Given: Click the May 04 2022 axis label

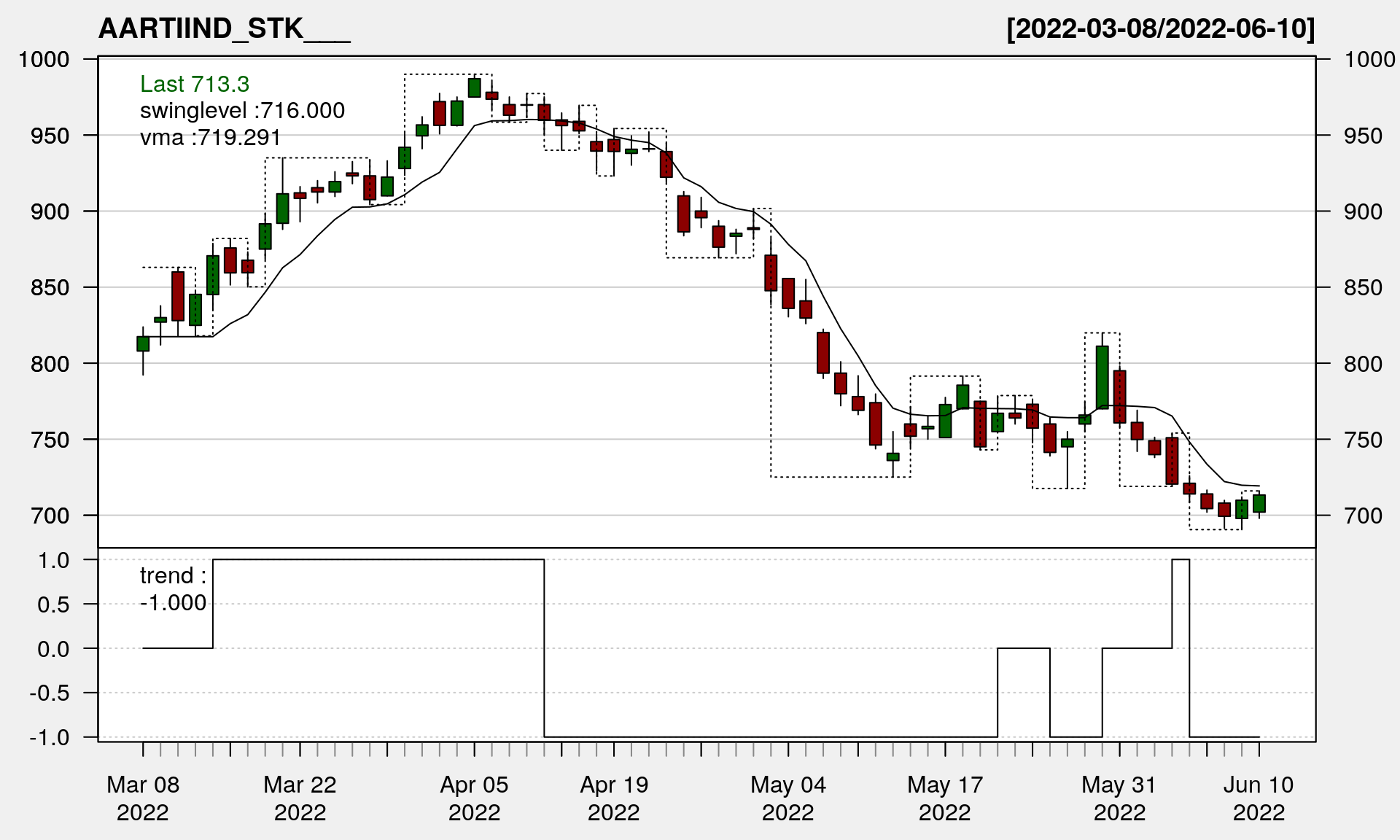Looking at the screenshot, I should coord(788,798).
